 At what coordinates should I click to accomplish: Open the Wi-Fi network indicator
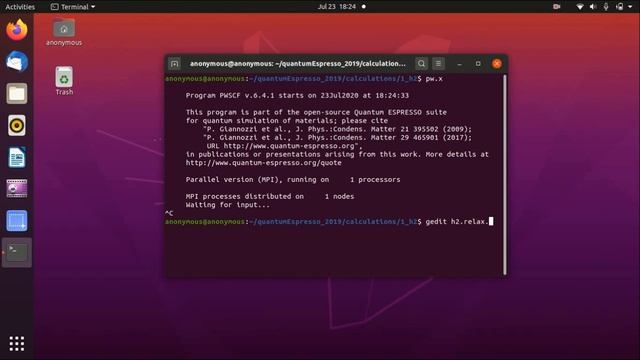click(x=580, y=7)
